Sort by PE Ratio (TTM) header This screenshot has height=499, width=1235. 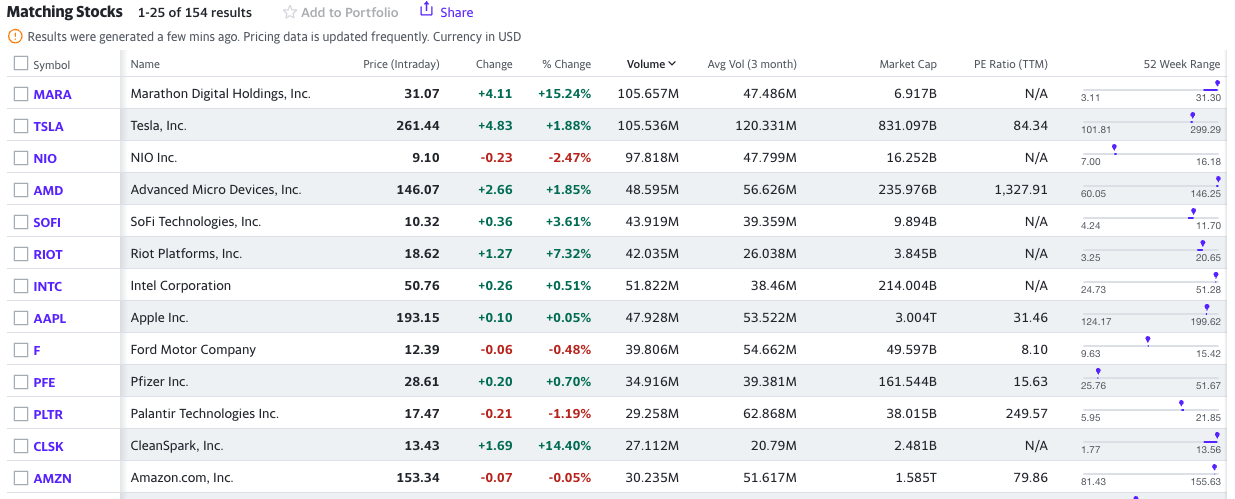(x=1011, y=64)
